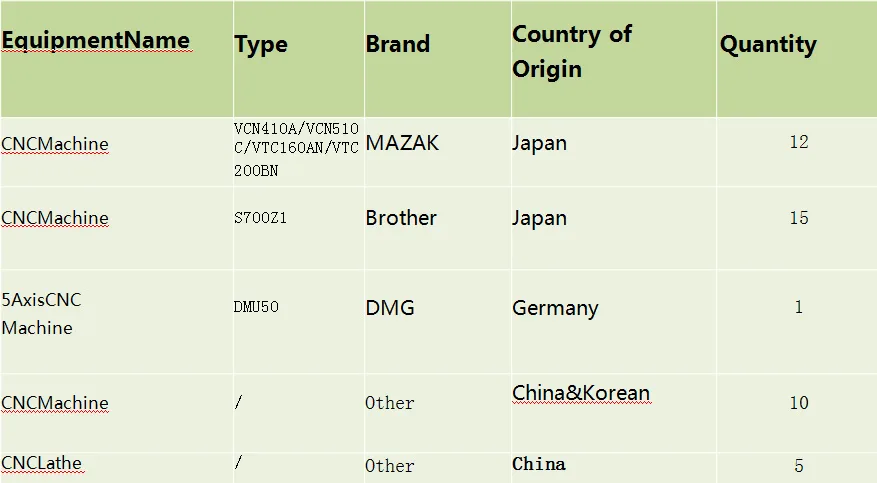Screen dimensions: 877x483
Task: Click the DMU50 type cell
Action: point(256,307)
